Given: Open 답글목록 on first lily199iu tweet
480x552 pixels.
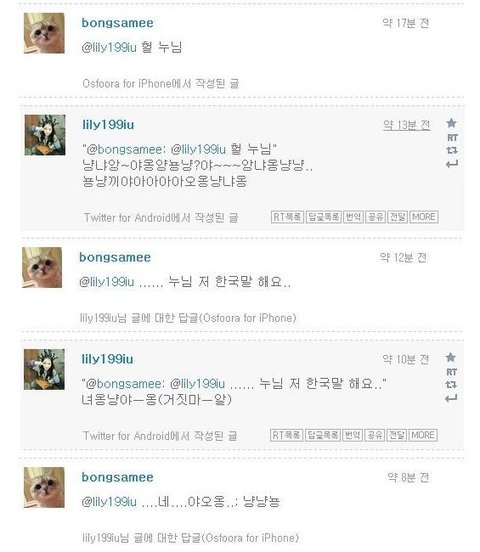Looking at the screenshot, I should [324, 217].
